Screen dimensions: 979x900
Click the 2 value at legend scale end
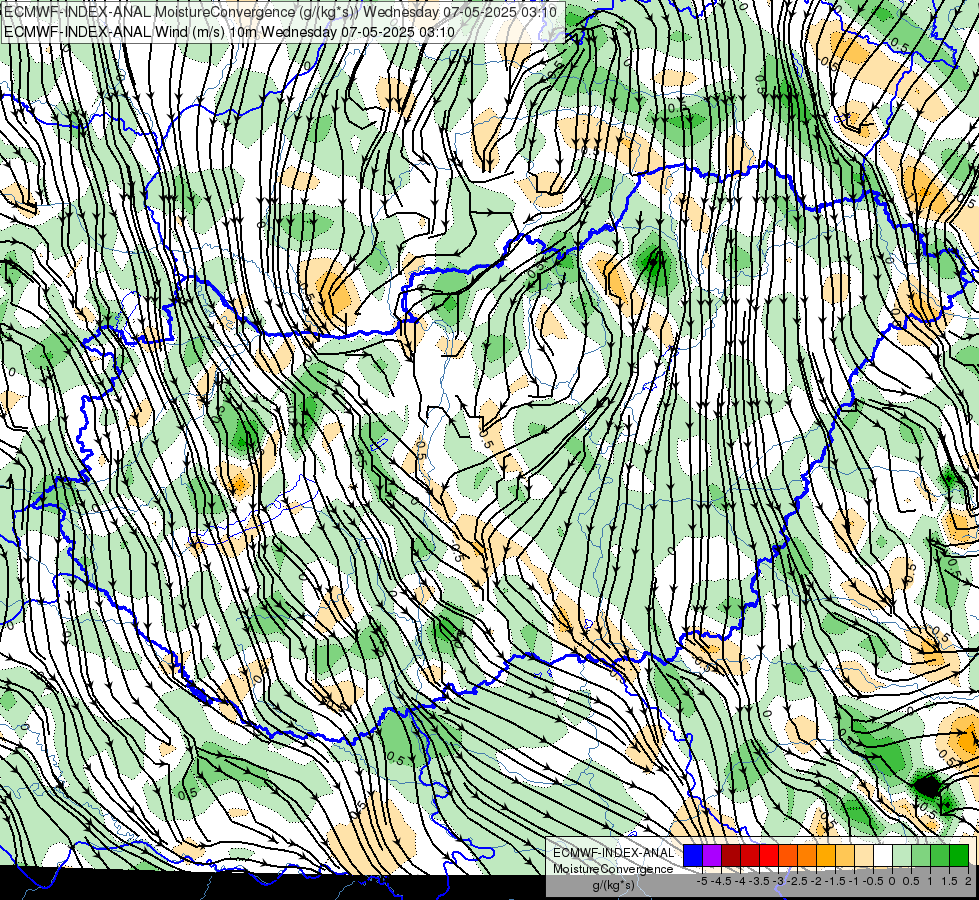click(968, 881)
